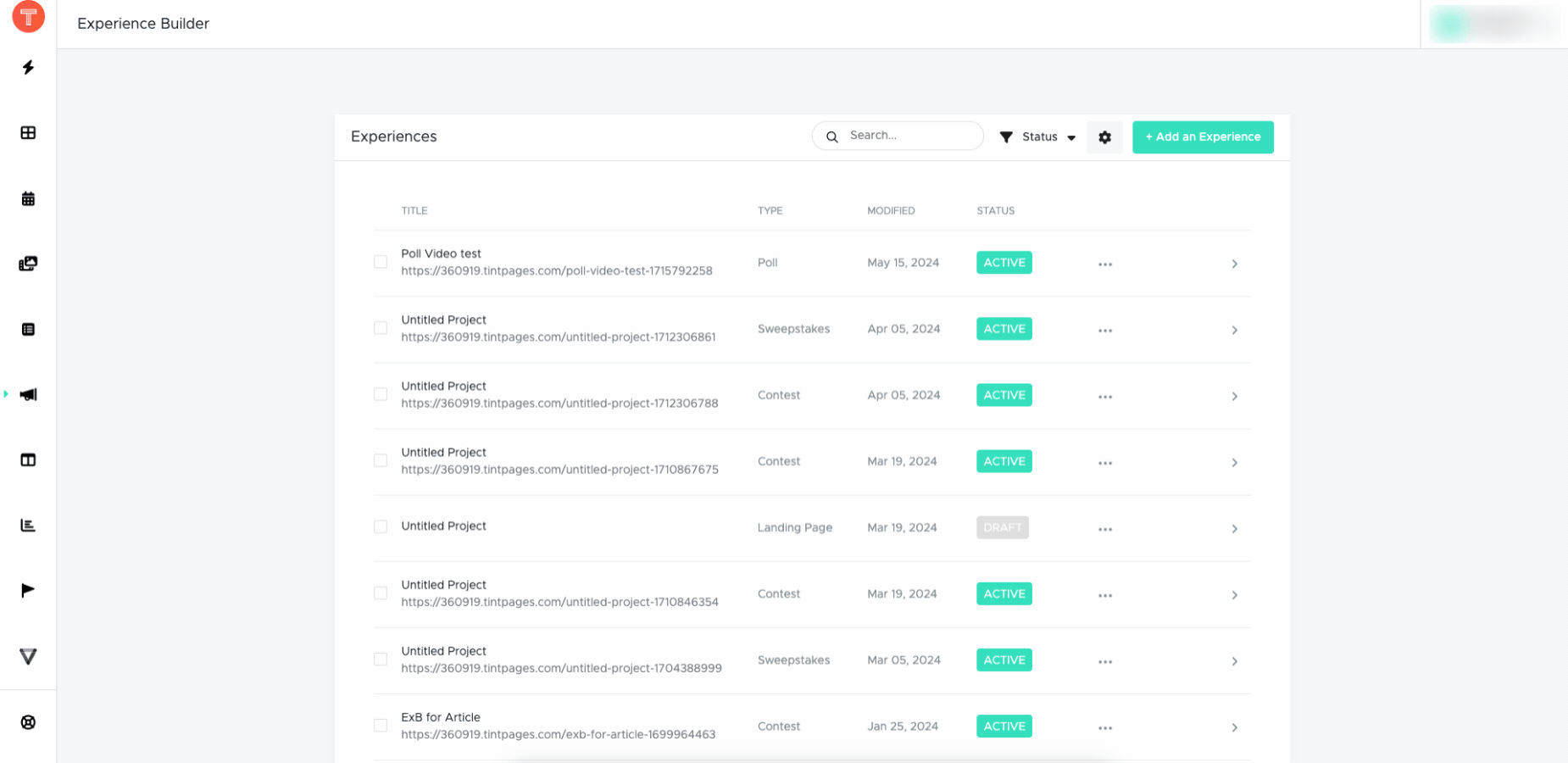Click the May 15, 2024 date
This screenshot has width=1568, height=763.
903,263
